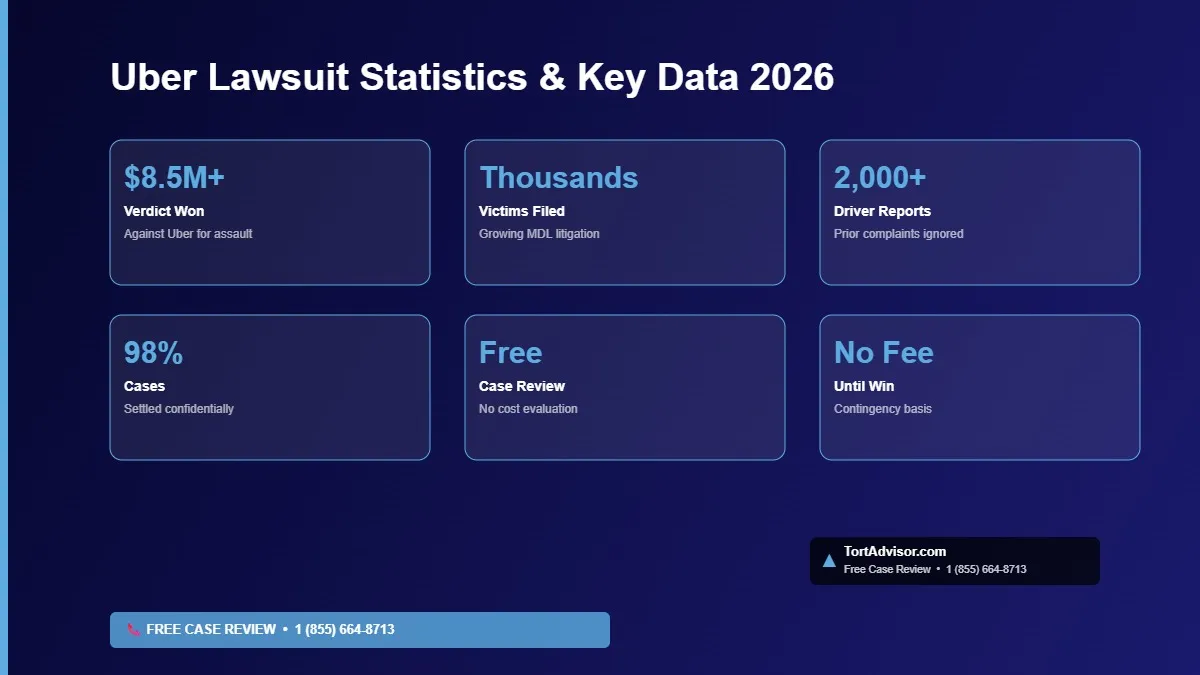This screenshot has width=1200, height=675.
Task: Click the 'Victims Filed' label
Action: 522,211
